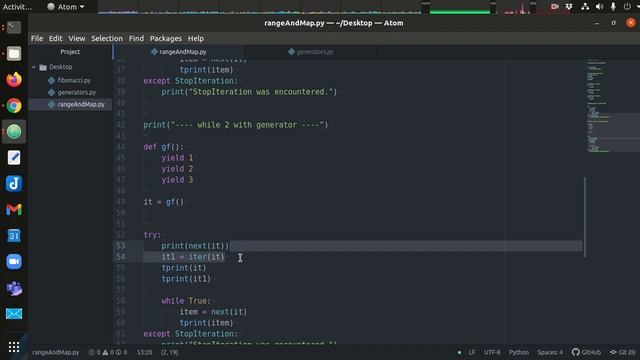Screen dimensions: 640x360
Task: Open Files manager from the dock
Action: click(x=14, y=53)
